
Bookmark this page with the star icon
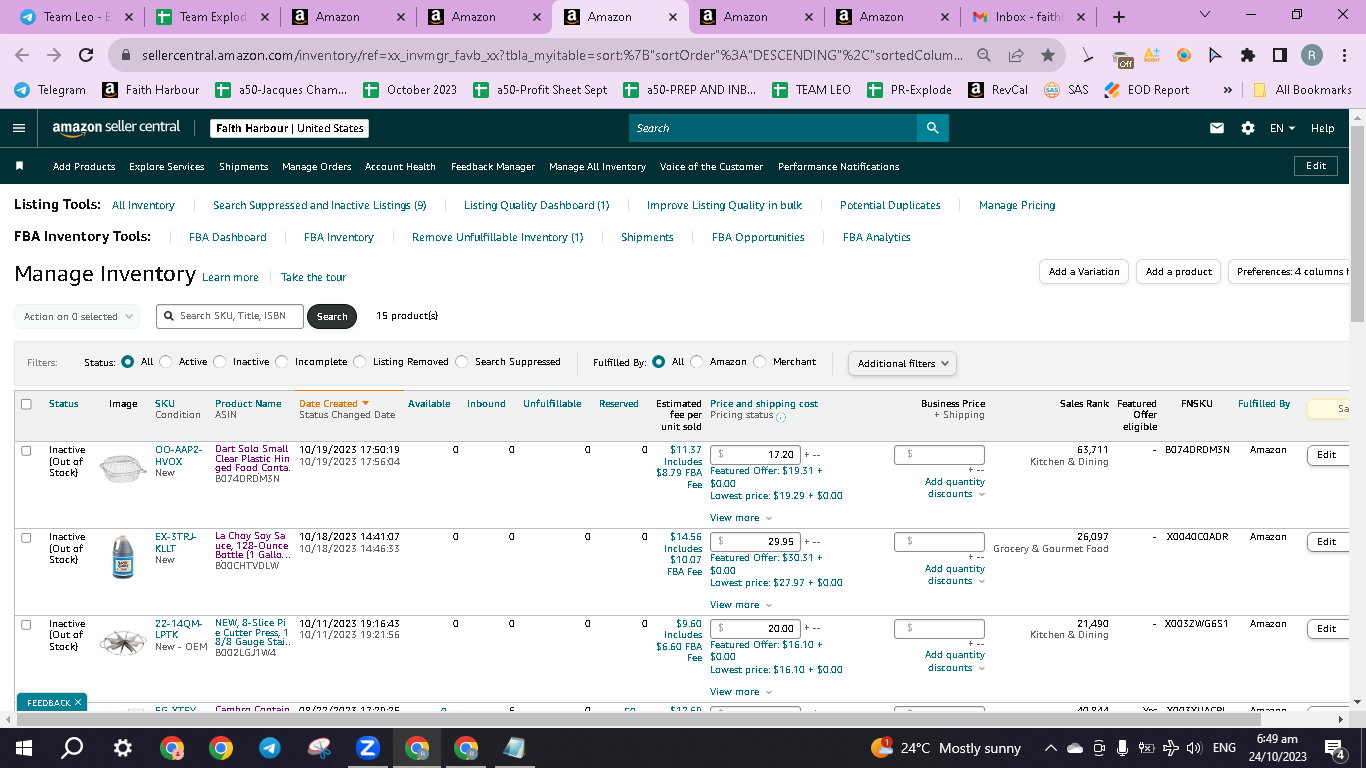(x=1047, y=56)
